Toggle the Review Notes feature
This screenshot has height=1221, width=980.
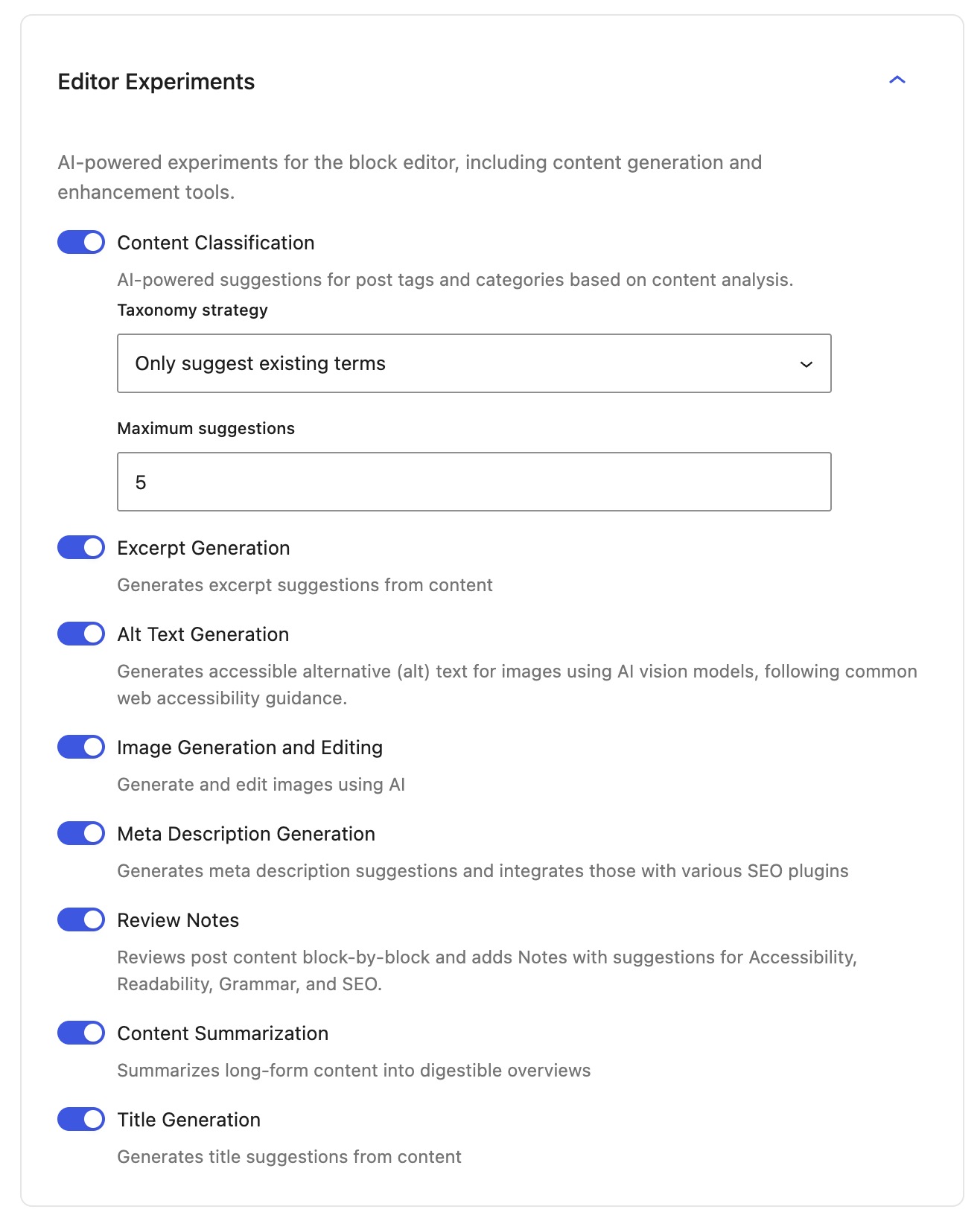coord(82,920)
